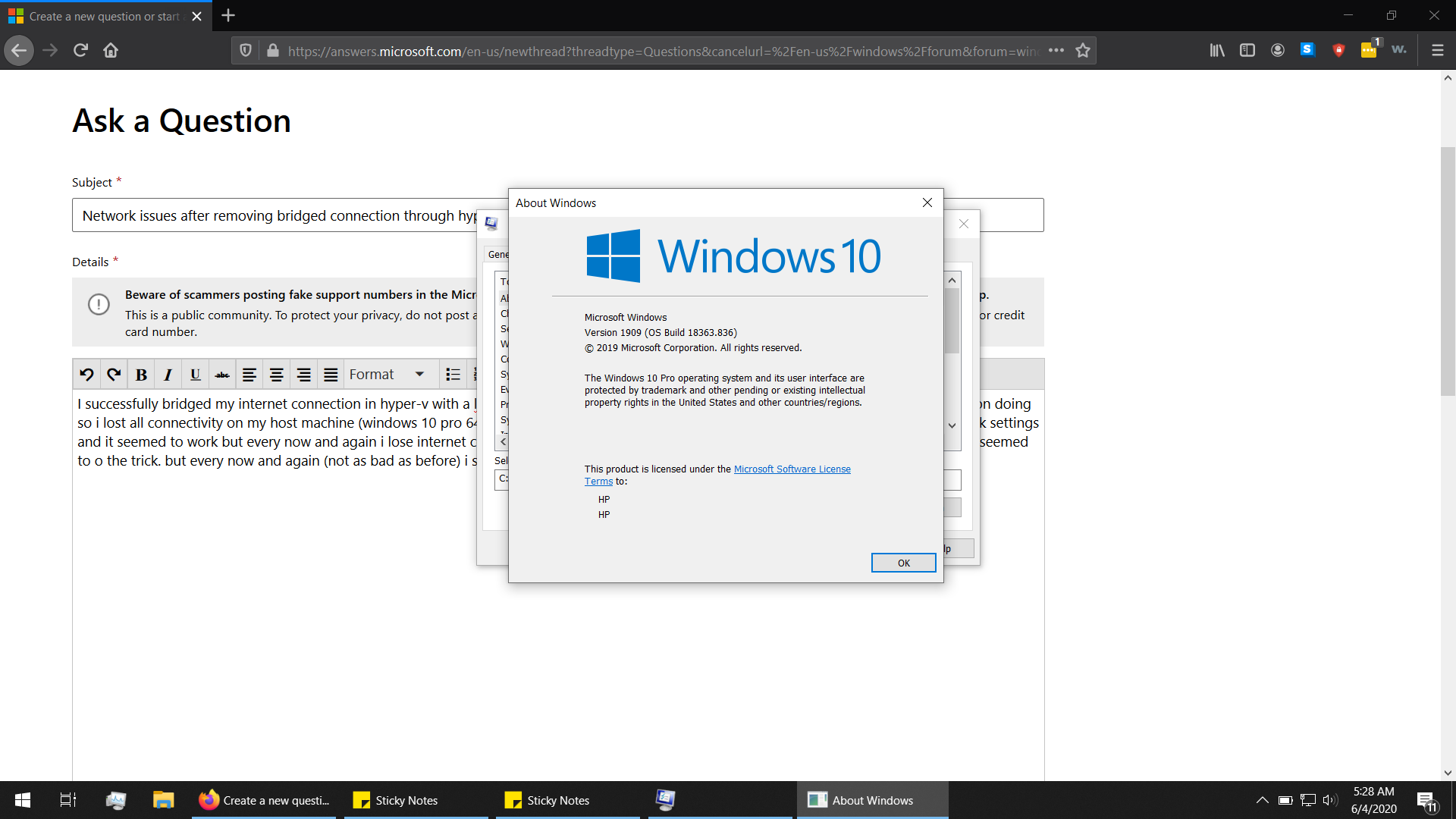Open first Sticky Notes taskbar item
Screen dimensions: 1456x819
(416, 800)
